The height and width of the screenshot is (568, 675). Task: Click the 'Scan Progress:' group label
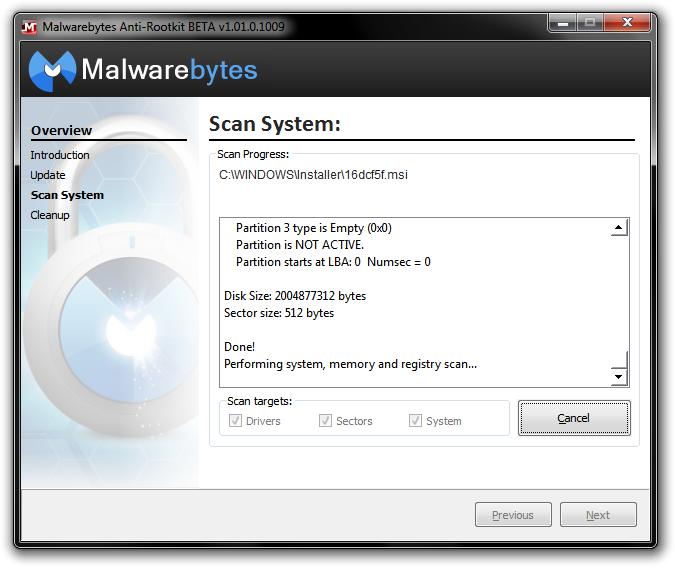(x=253, y=154)
